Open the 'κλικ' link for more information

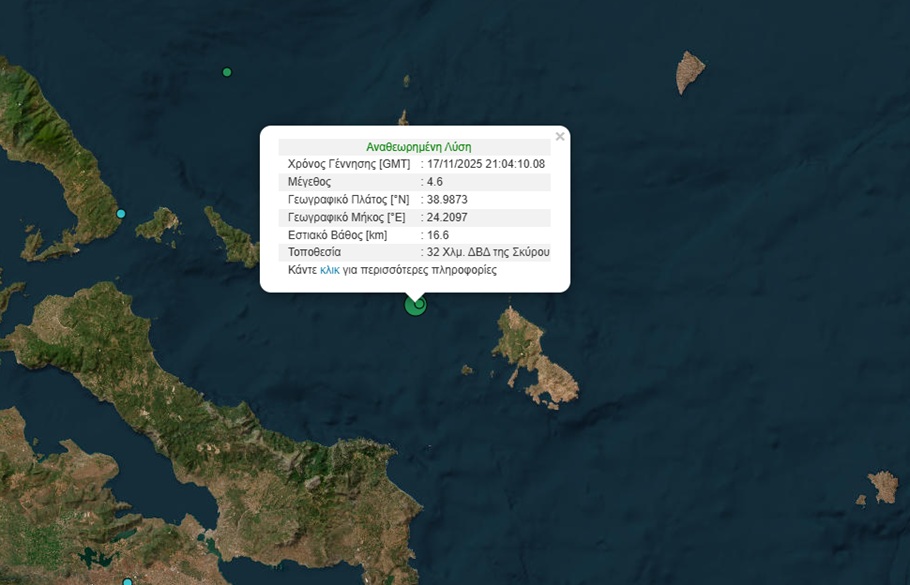point(330,270)
